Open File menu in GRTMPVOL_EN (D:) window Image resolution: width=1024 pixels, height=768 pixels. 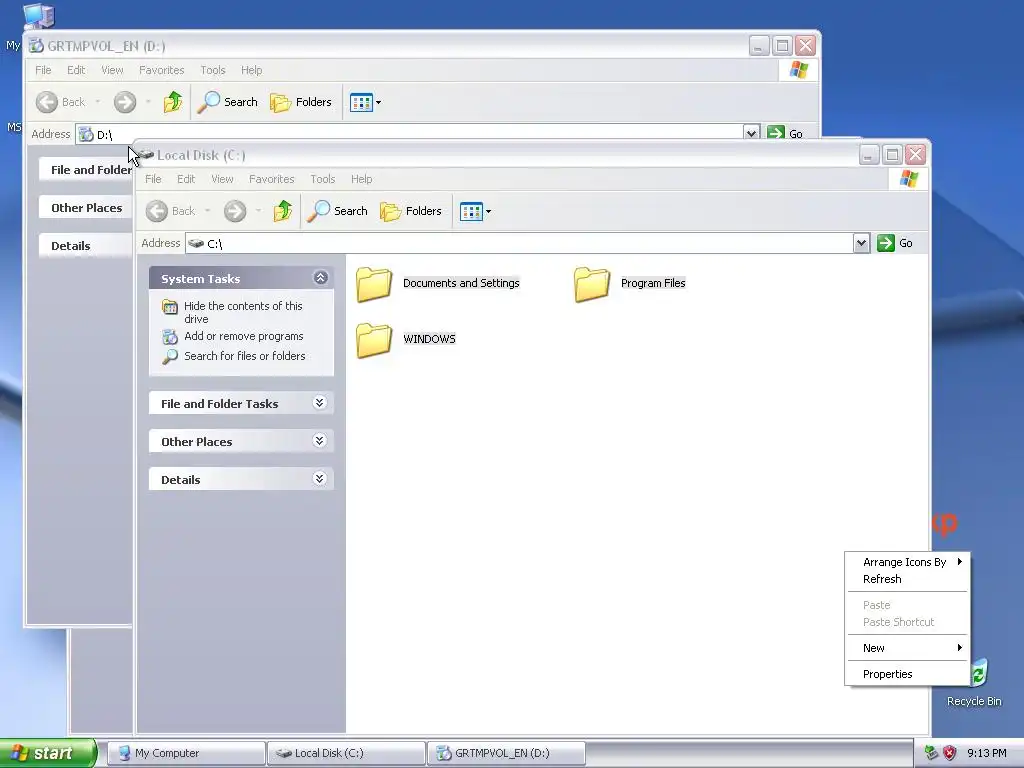pyautogui.click(x=43, y=70)
